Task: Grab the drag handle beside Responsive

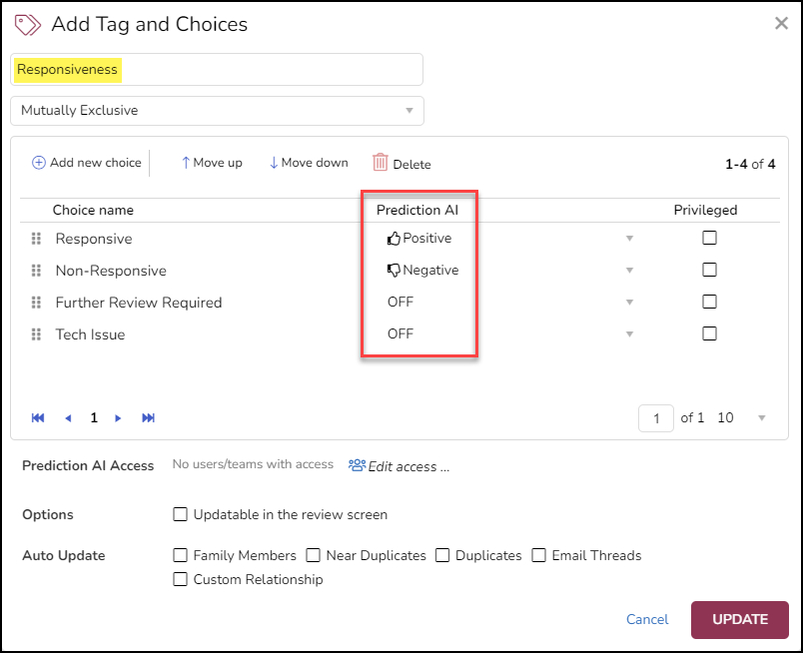Action: [x=36, y=239]
